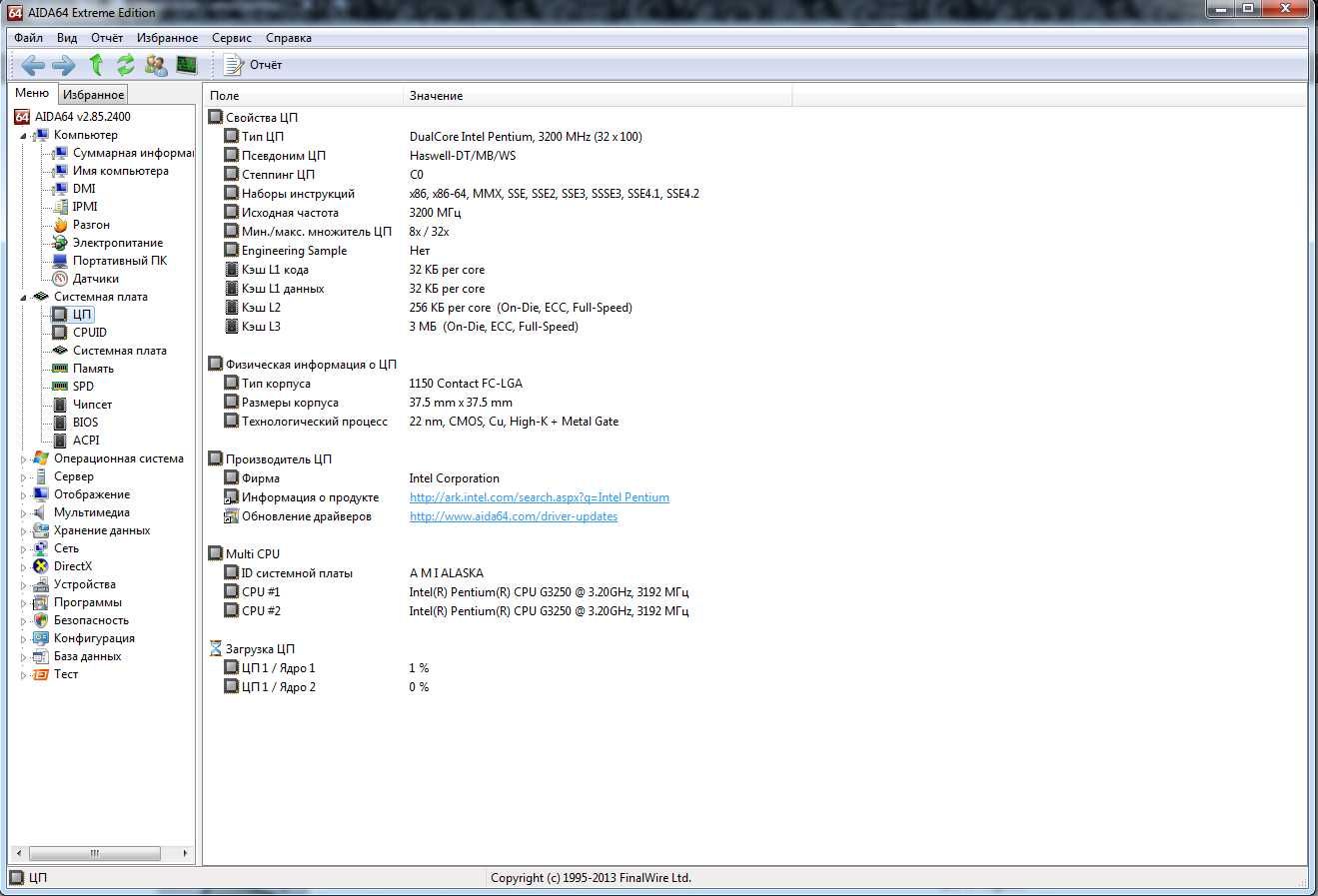Open the Сервис menu
This screenshot has height=896, width=1318.
pyautogui.click(x=232, y=38)
